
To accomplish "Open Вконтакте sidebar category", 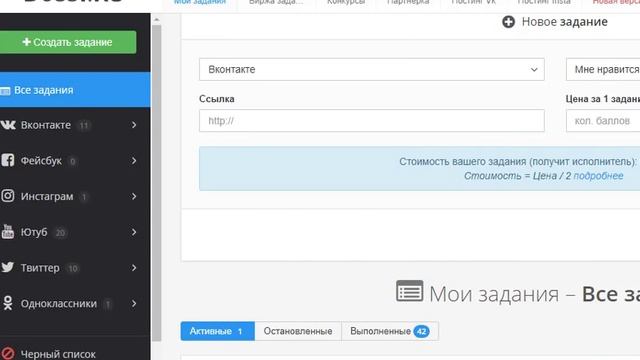I will tap(75, 125).
